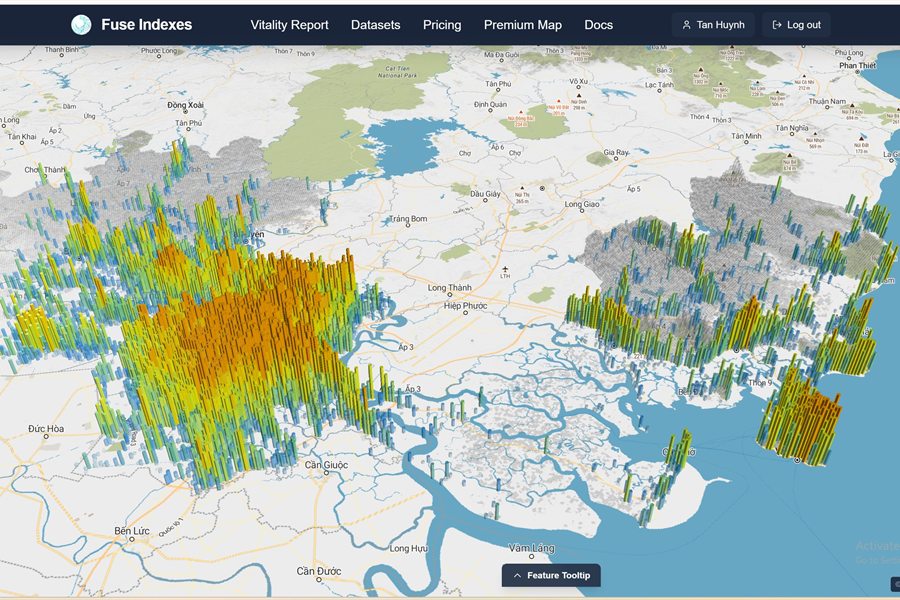Screen dimensions: 900x600
Task: Click the Cần Đước map label
Action: pyautogui.click(x=319, y=571)
